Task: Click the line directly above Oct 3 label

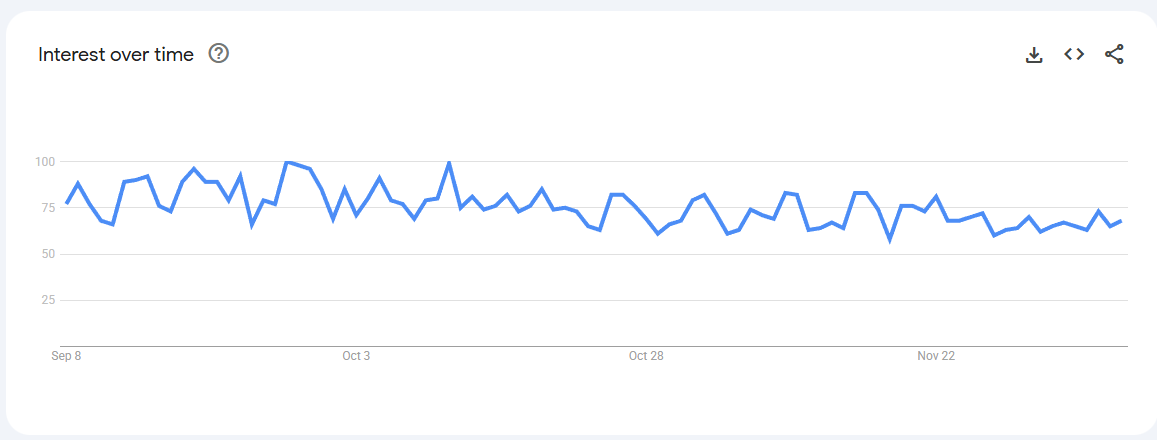Action: click(356, 214)
